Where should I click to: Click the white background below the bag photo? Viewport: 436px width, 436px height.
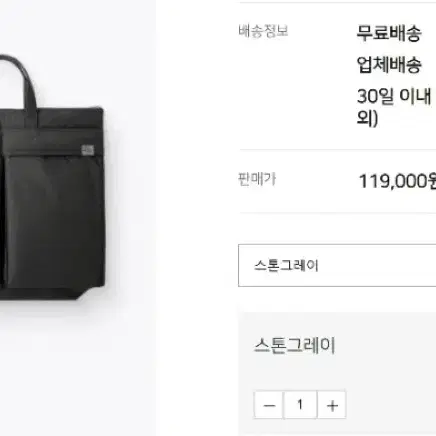point(77,367)
